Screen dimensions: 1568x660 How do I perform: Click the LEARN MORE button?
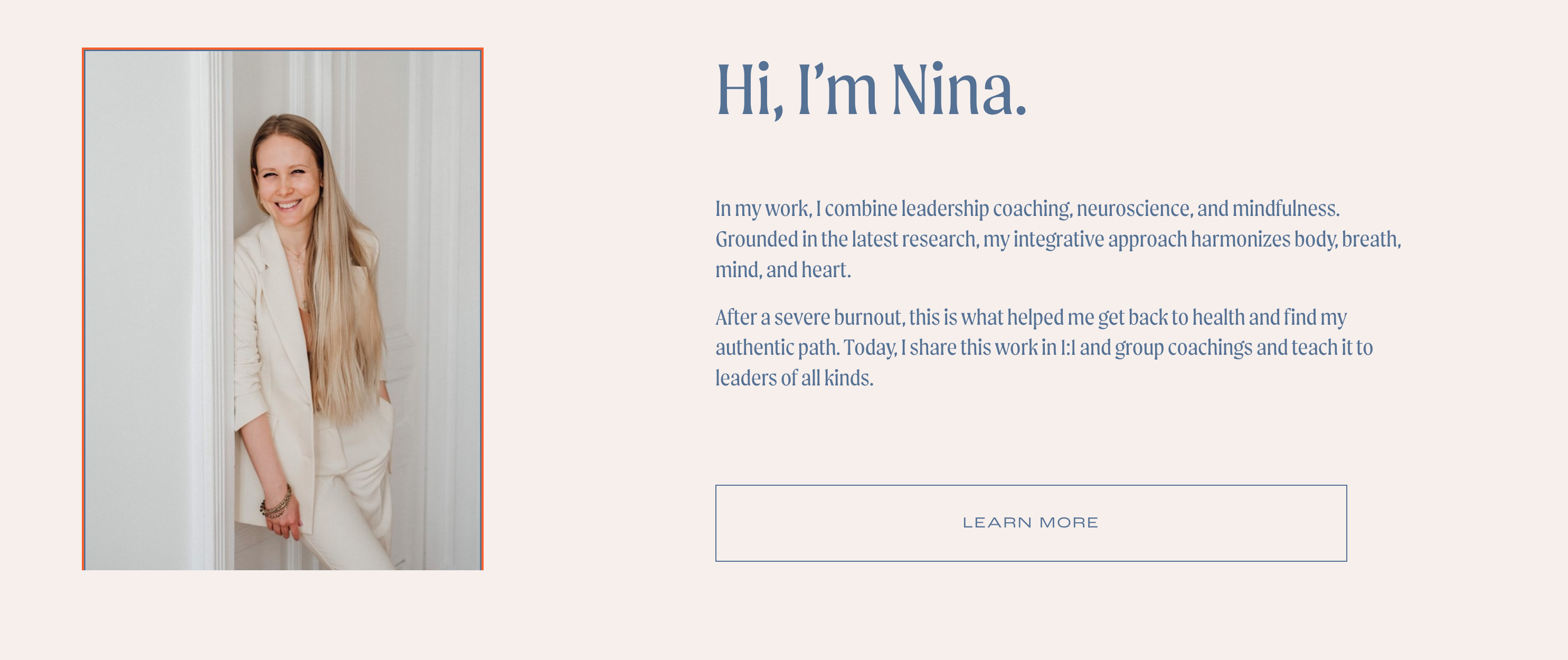point(1031,523)
